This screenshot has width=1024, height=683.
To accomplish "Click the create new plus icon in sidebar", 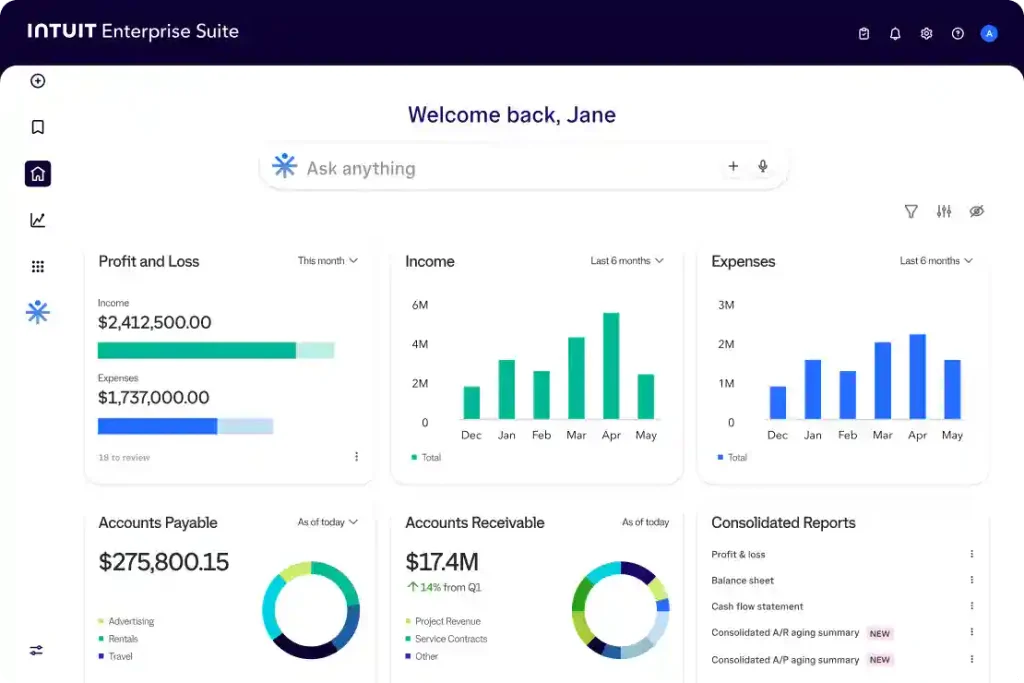I will (38, 81).
